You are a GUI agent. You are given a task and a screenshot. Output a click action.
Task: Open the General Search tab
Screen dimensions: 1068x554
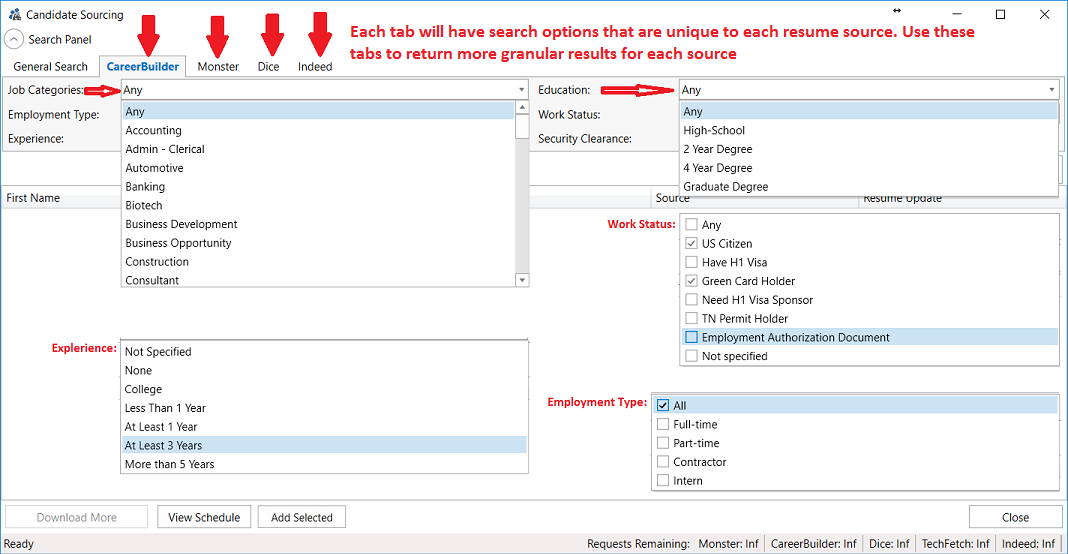[50, 67]
